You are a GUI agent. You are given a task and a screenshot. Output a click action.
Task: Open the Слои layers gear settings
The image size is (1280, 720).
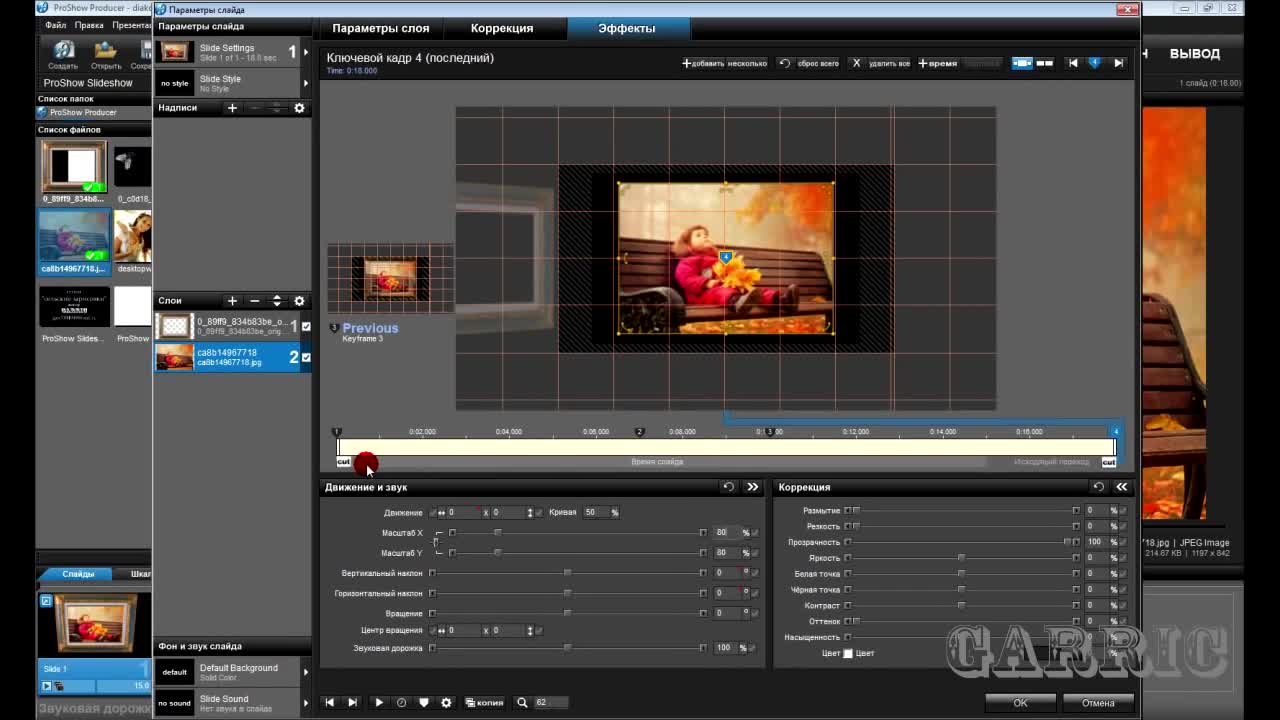point(299,301)
